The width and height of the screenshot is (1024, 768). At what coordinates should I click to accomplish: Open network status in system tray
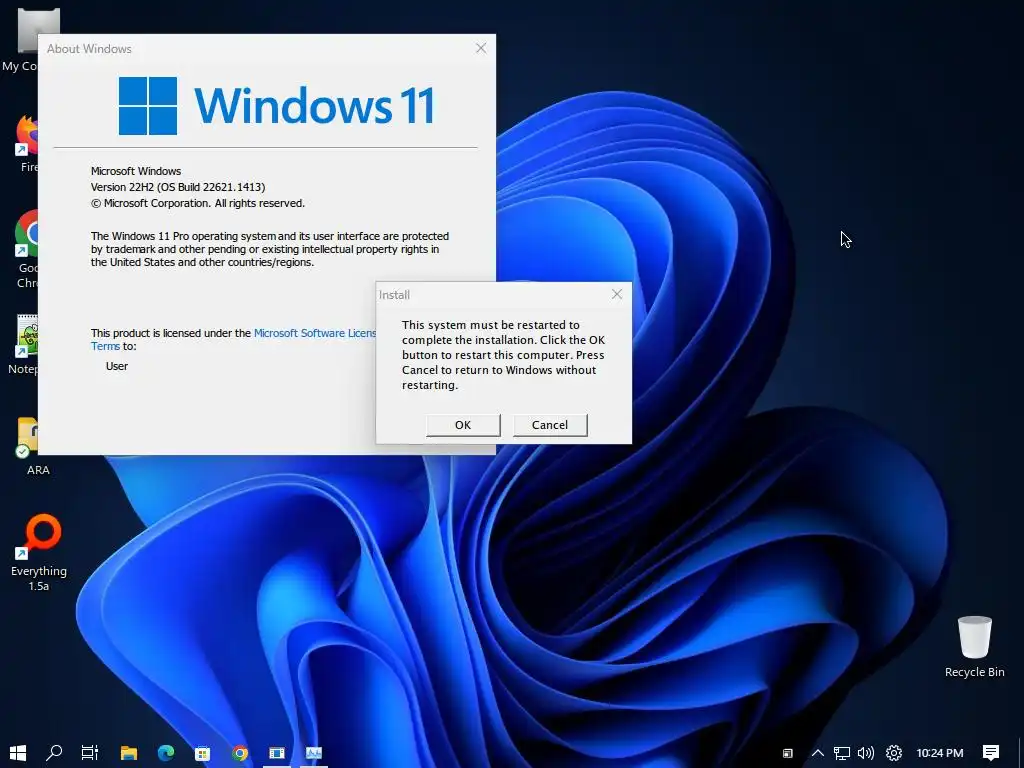(x=842, y=753)
